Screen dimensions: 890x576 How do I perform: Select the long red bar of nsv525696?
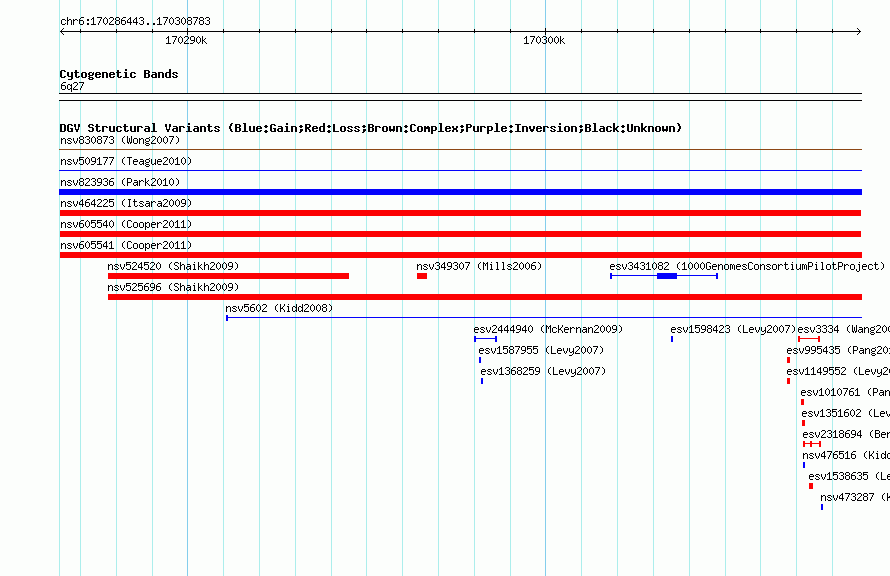tap(485, 297)
